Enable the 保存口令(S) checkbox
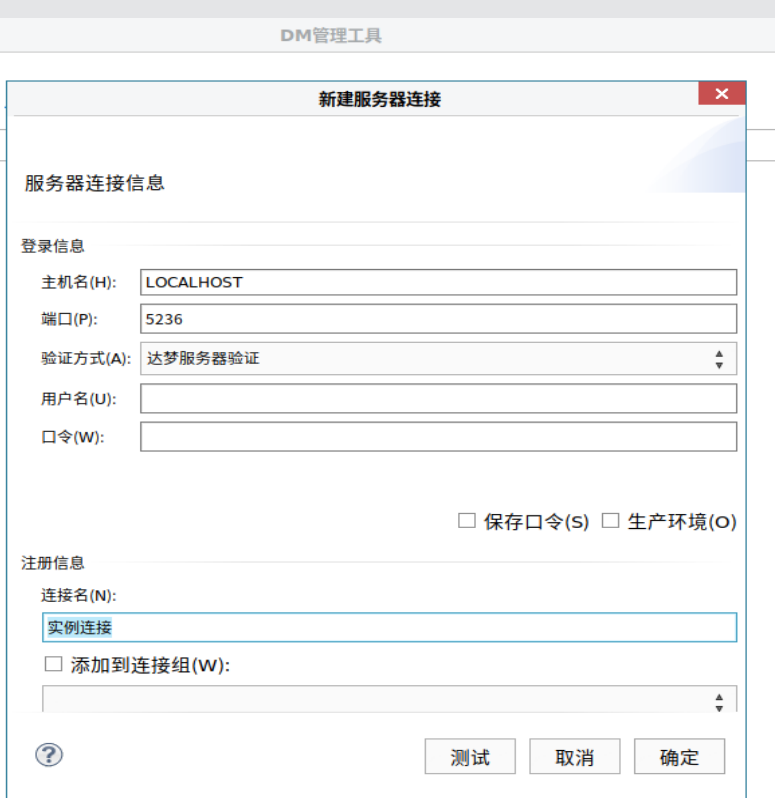This screenshot has height=798, width=775. [467, 521]
